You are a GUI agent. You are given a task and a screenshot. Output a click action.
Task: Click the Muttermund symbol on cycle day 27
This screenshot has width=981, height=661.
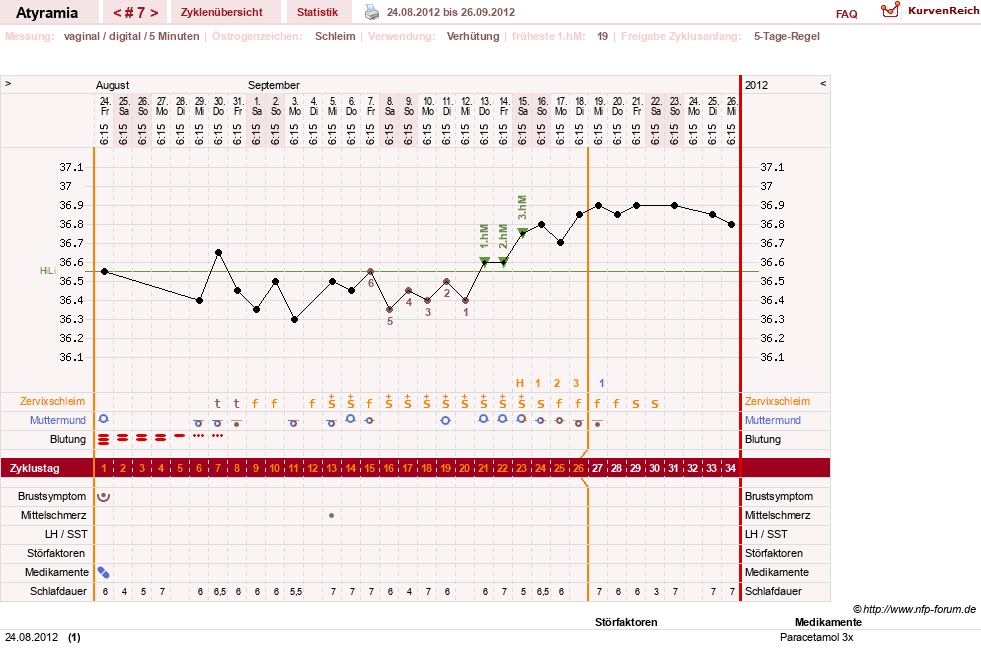click(x=597, y=423)
